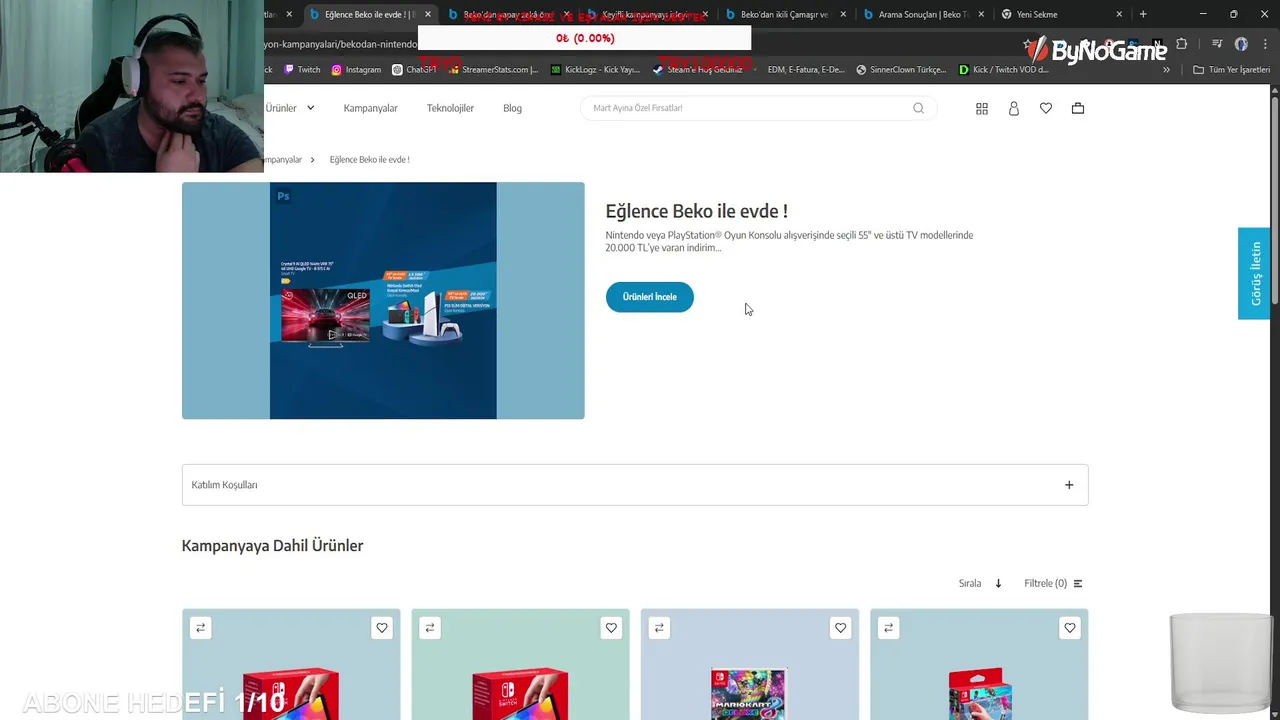Add Joy-Con product to favorites

tap(1070, 628)
